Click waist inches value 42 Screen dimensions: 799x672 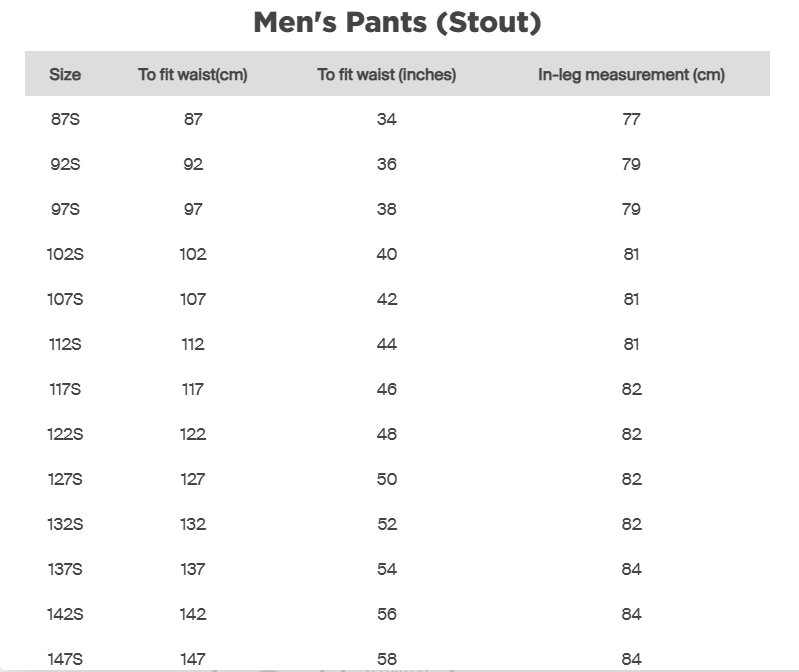point(387,300)
